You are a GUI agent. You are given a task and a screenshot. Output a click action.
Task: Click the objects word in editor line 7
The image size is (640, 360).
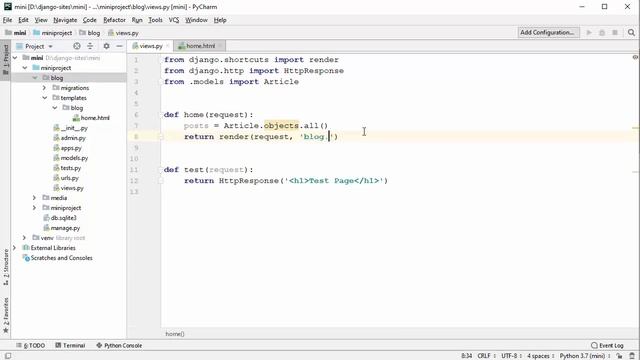[281, 126]
